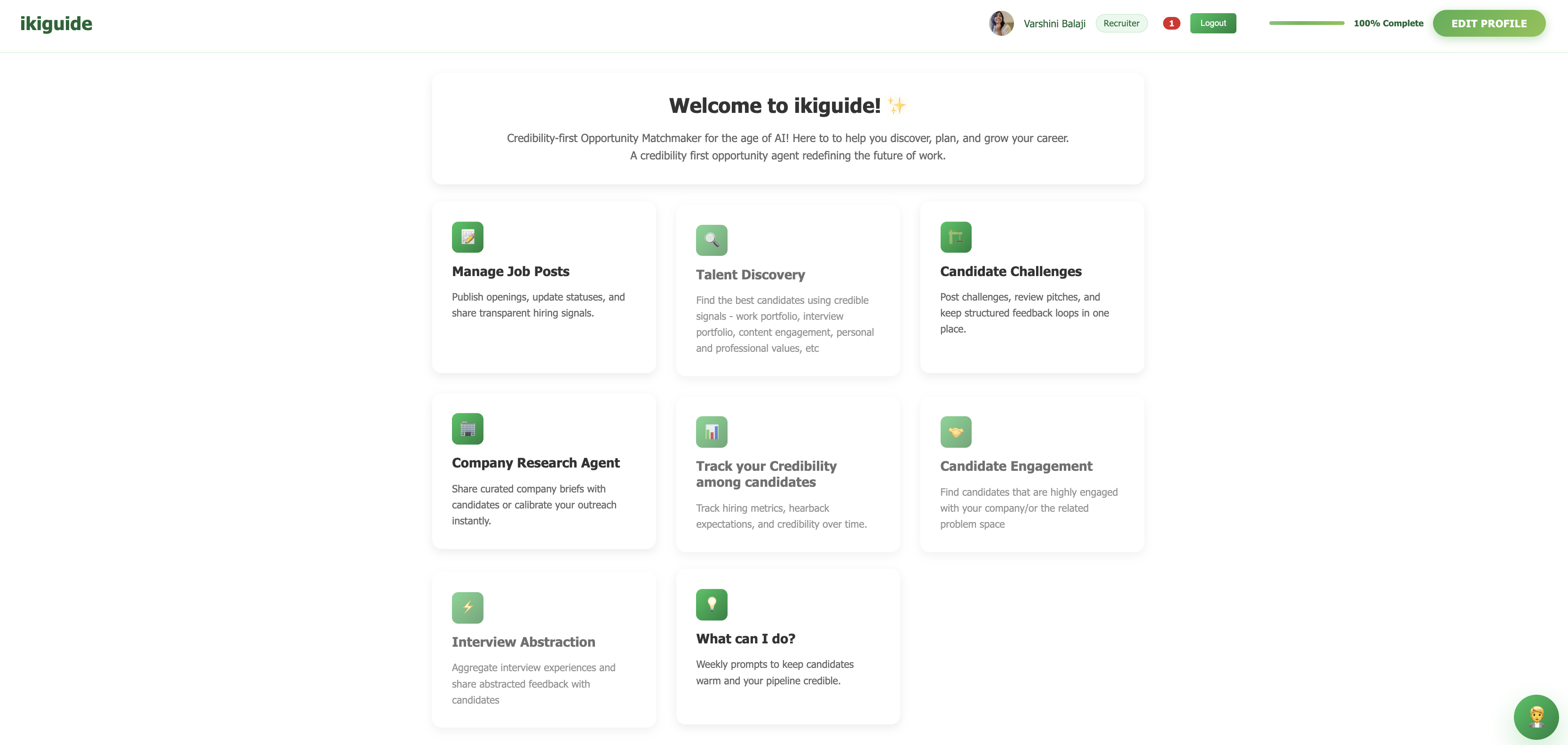Click the crane icon on Candidate Challenges
The image size is (1568, 745).
coord(956,238)
